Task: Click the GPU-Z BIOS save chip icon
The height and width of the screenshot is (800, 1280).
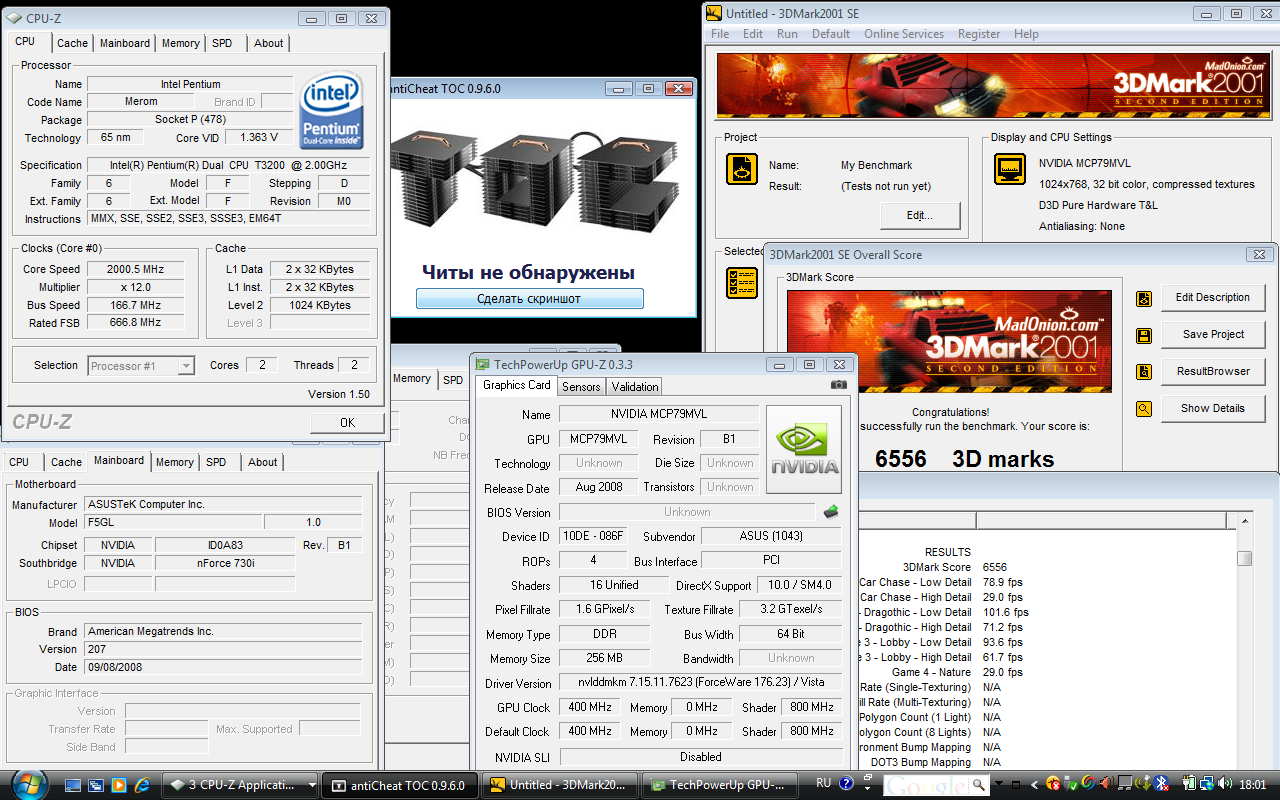Action: point(830,512)
